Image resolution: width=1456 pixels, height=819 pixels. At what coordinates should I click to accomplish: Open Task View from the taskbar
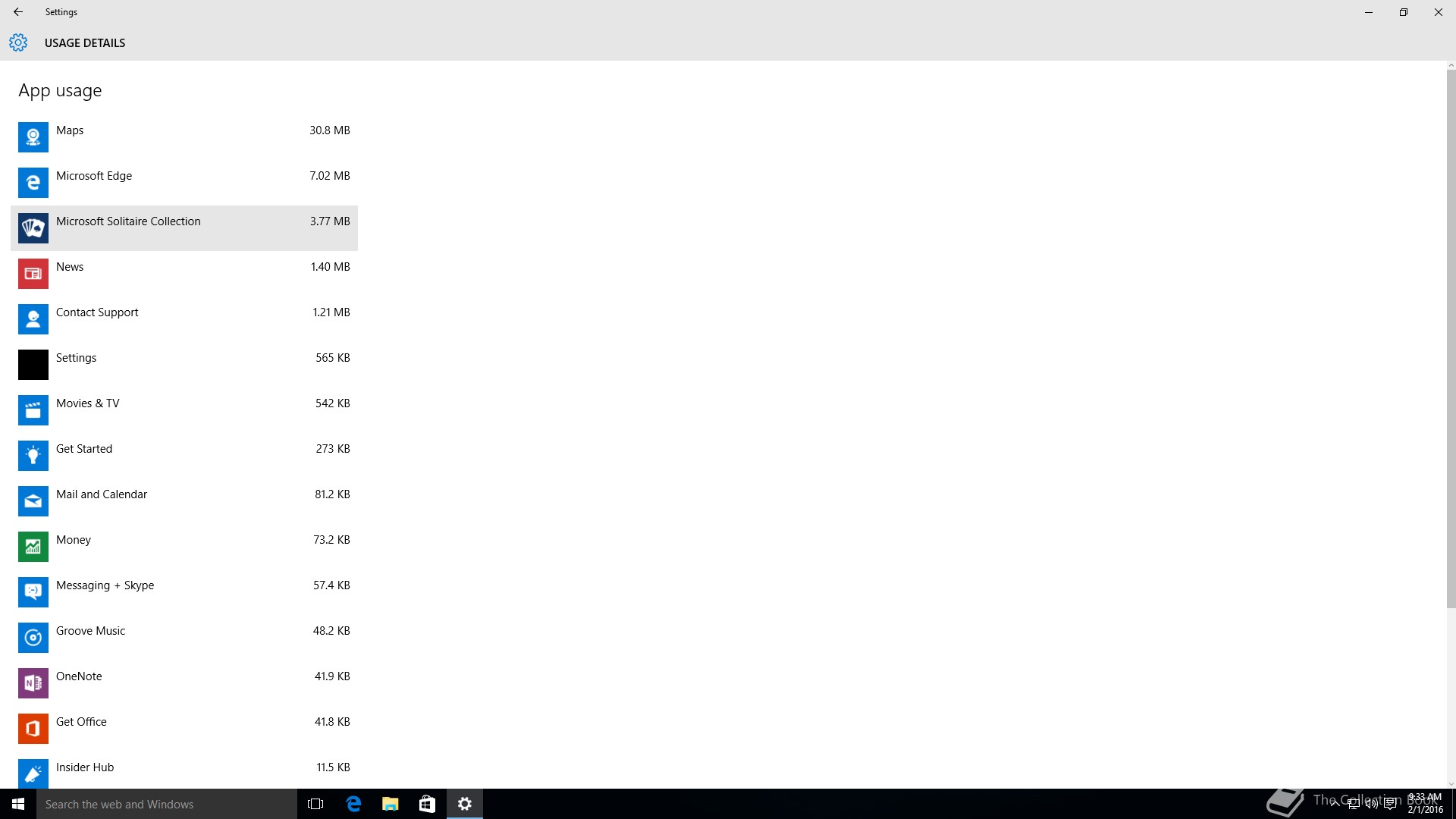click(315, 804)
